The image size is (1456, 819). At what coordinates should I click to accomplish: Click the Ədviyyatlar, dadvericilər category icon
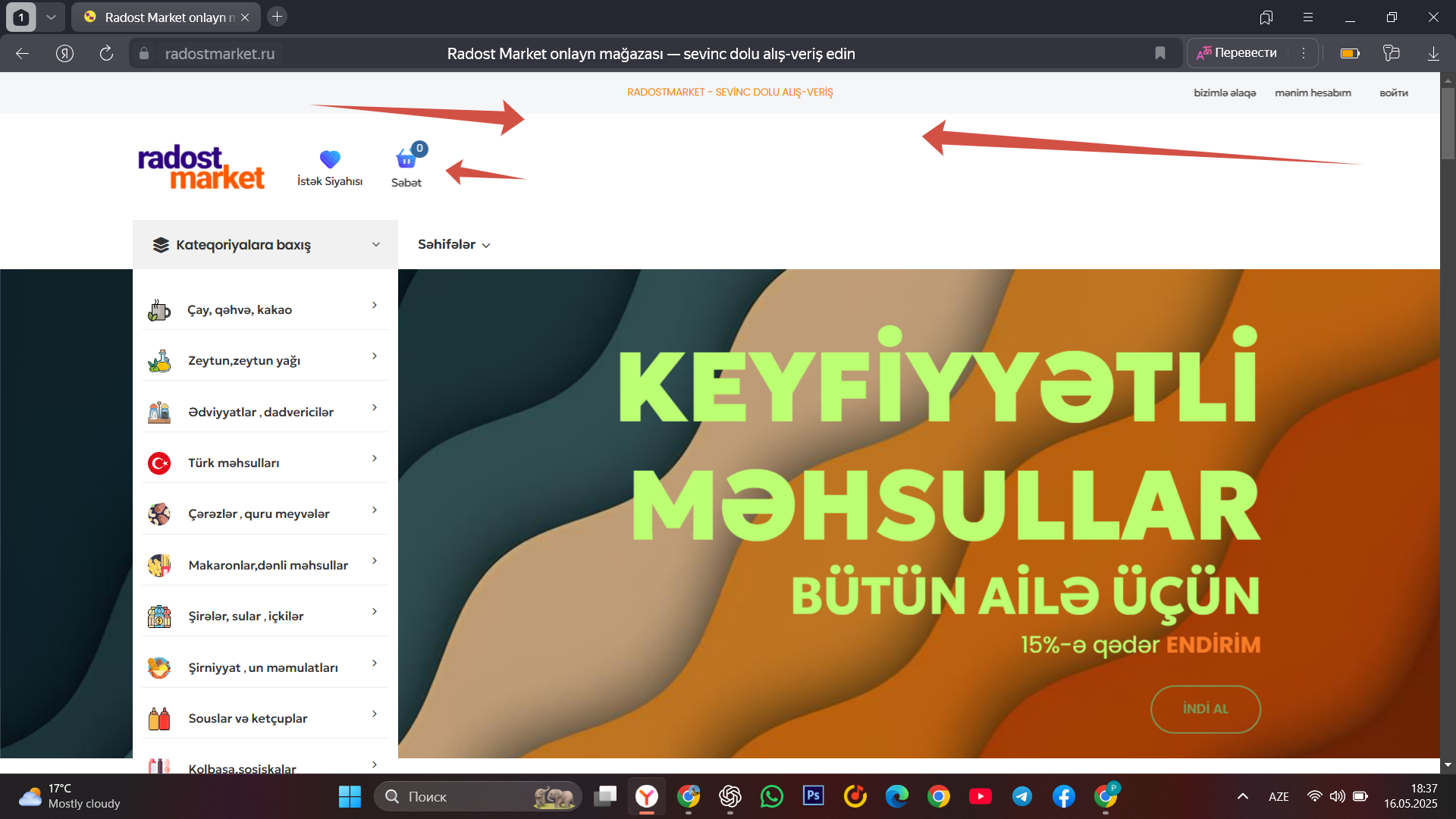pyautogui.click(x=159, y=412)
